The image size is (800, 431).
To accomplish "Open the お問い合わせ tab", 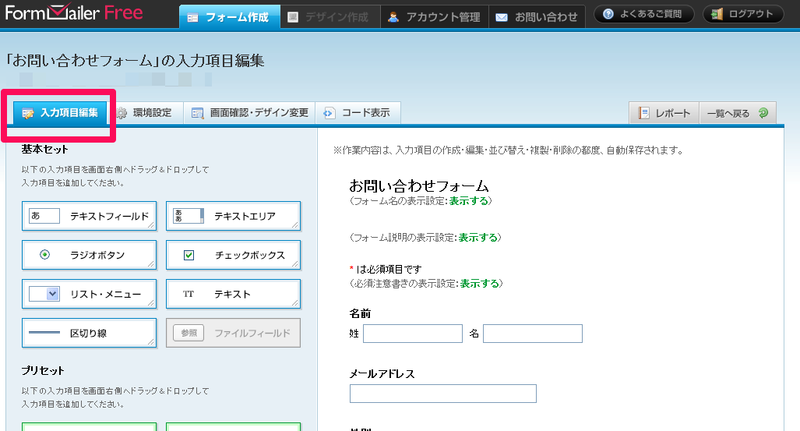I will pos(537,17).
